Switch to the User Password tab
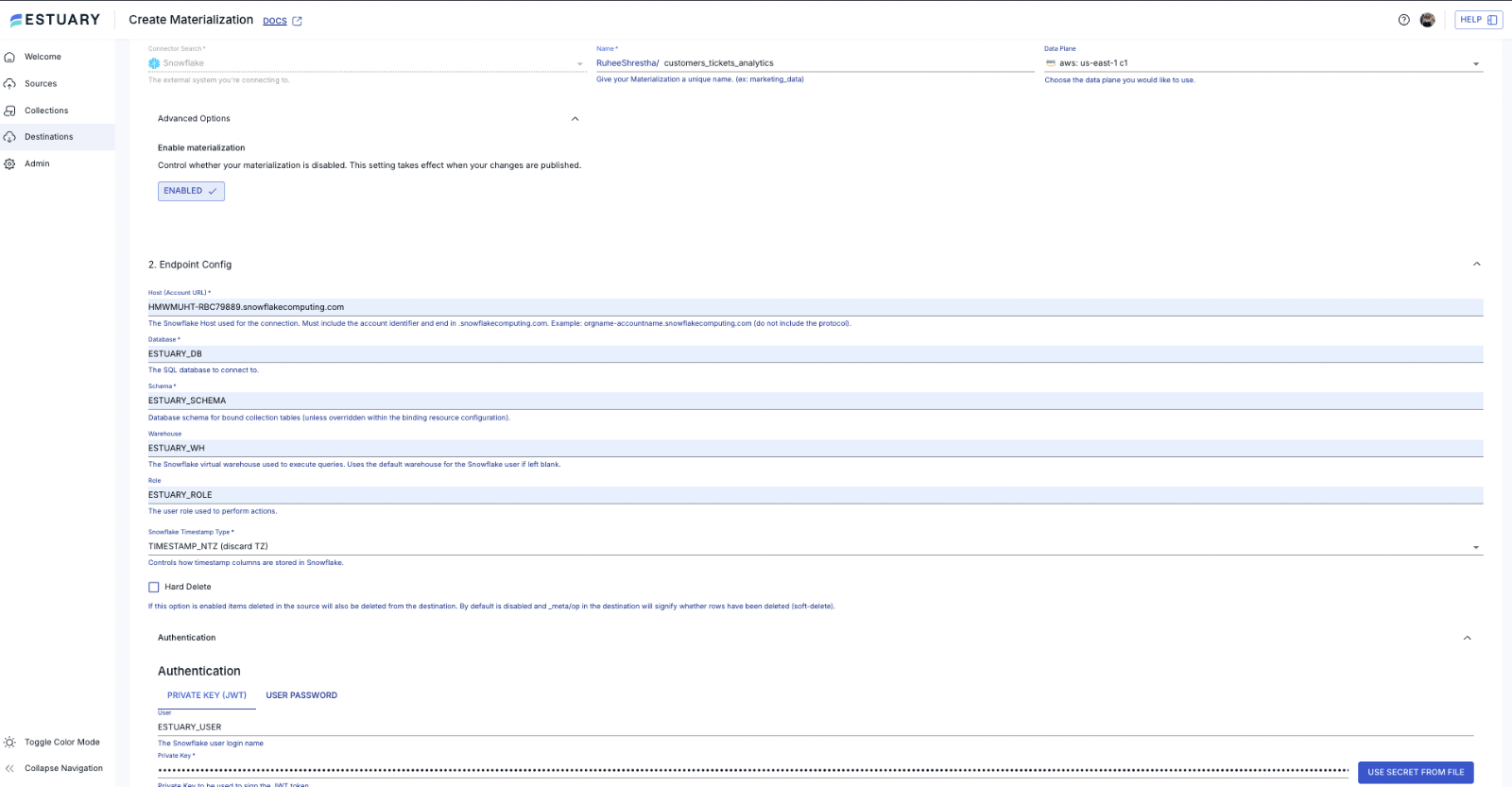Viewport: 1512px width, 787px height. (301, 695)
